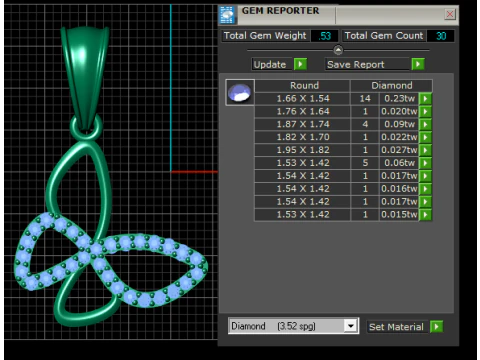Click the 0.022tw weight cell
This screenshot has height=360, width=480.
click(399, 137)
